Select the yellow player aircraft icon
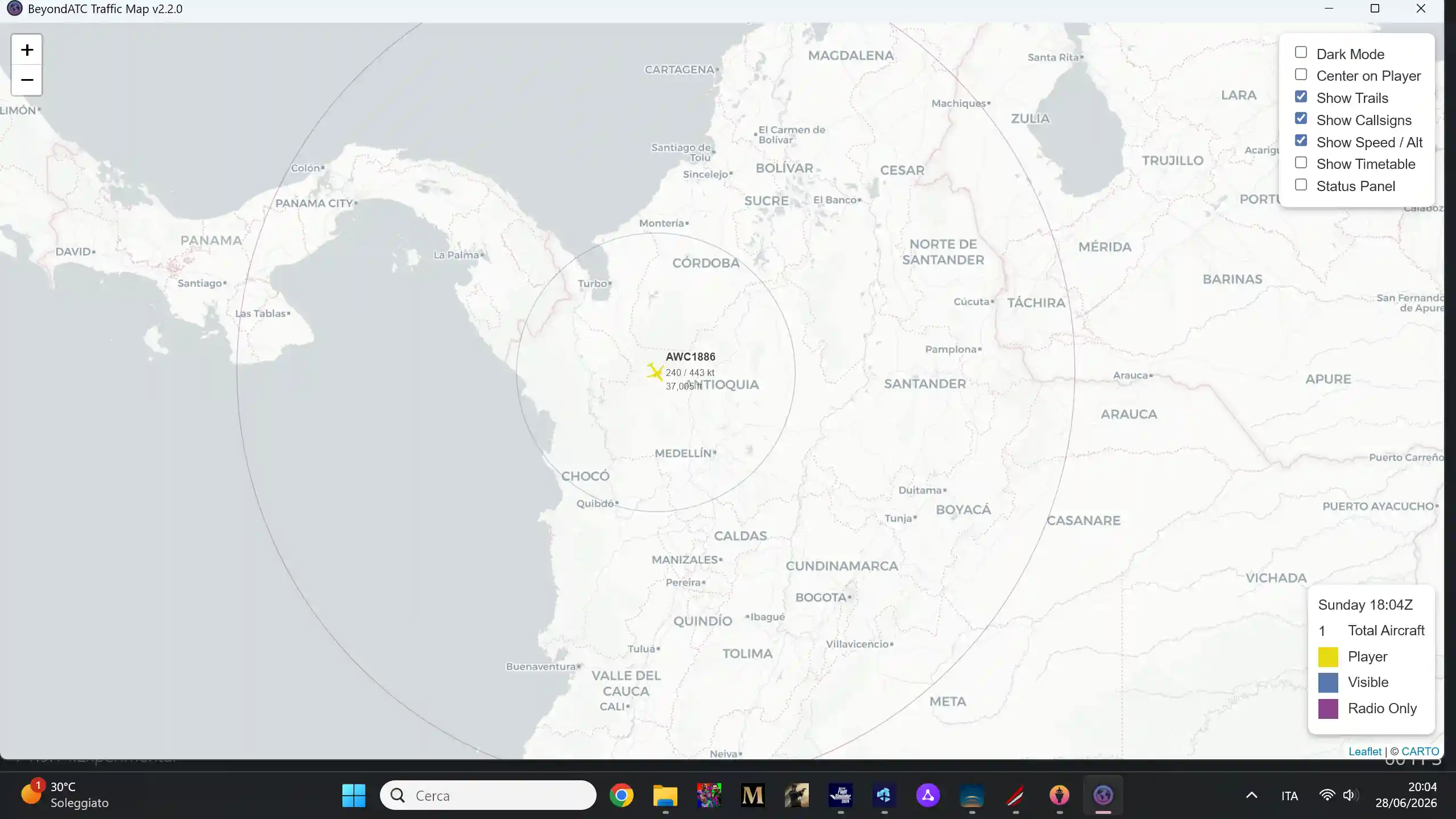 point(655,371)
